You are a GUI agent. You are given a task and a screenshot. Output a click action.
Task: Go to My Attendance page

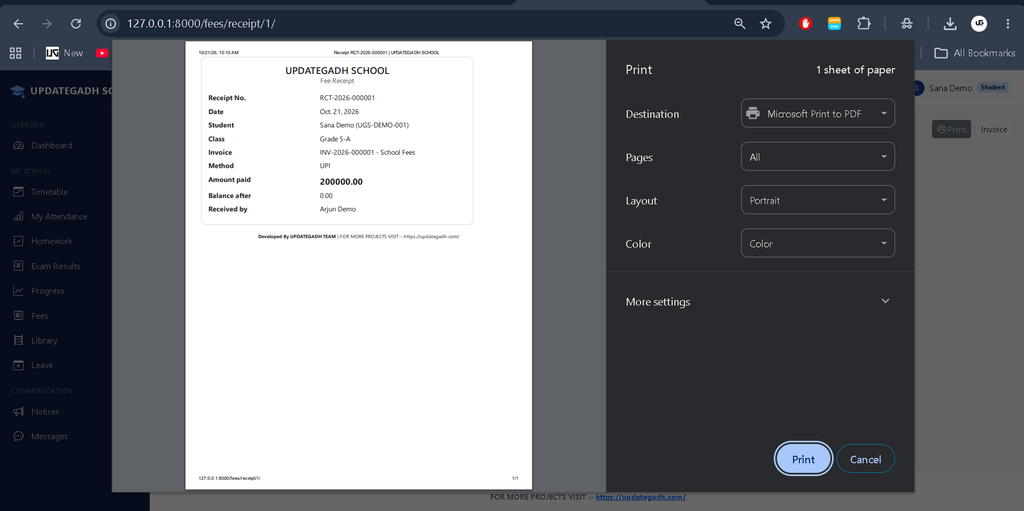(59, 216)
